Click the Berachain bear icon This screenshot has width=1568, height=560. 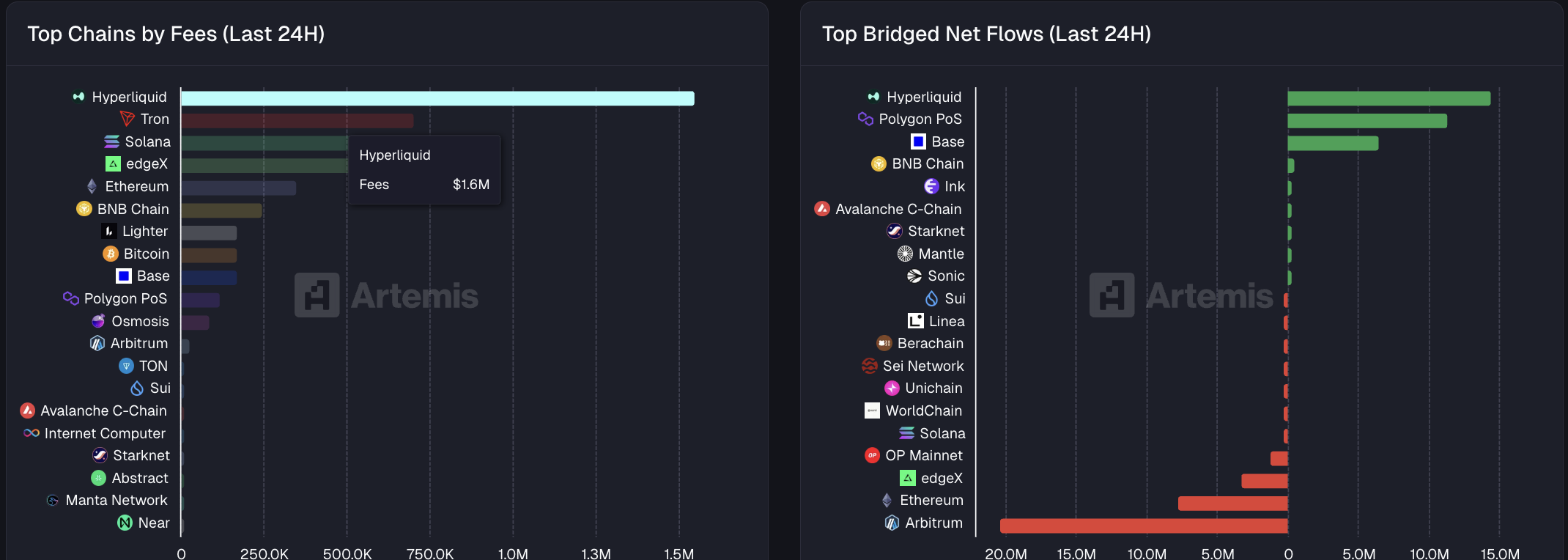pyautogui.click(x=884, y=343)
